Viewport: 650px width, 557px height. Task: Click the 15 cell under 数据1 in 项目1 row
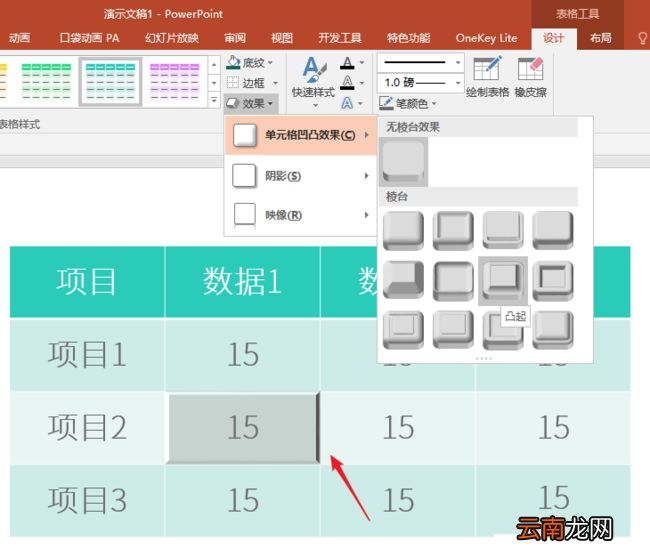pos(243,355)
